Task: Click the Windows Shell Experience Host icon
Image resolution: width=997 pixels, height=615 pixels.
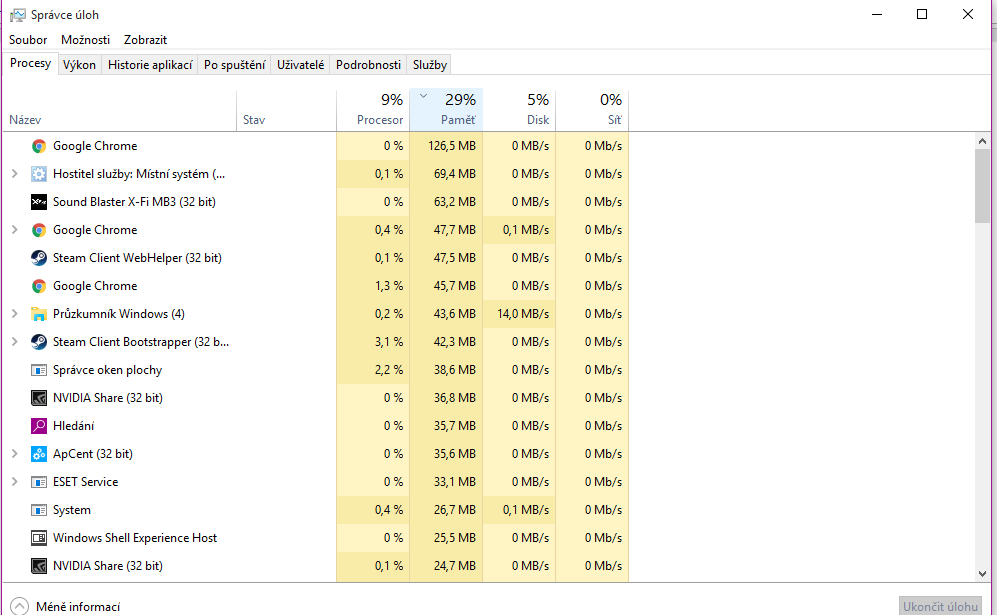Action: point(39,538)
